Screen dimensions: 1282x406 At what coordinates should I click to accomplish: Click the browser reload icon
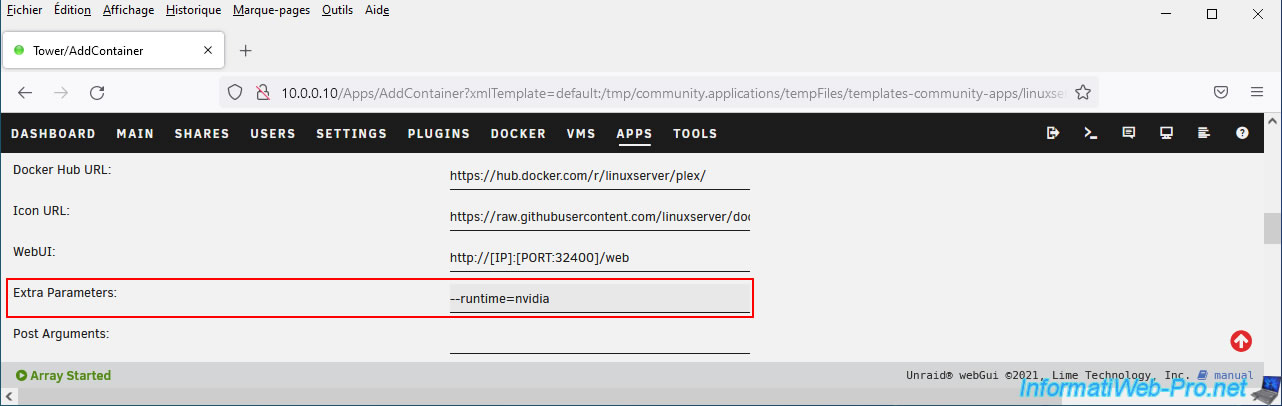click(97, 92)
